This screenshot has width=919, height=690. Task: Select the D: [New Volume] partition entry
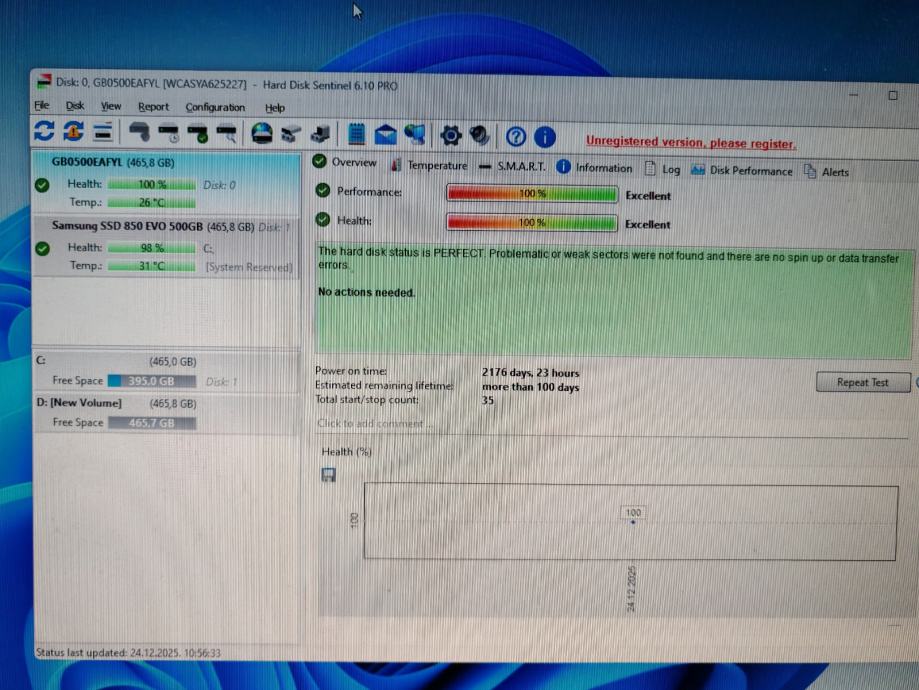pyautogui.click(x=166, y=414)
